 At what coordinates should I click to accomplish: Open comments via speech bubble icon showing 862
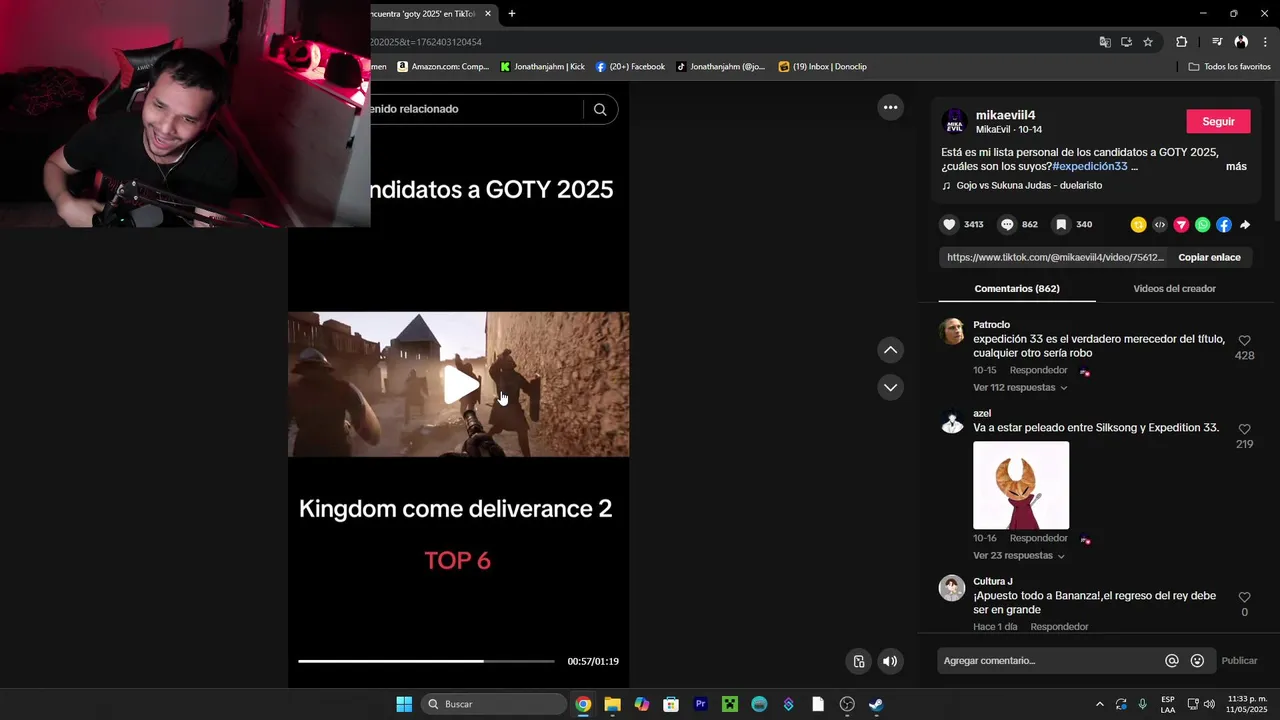[x=1008, y=225]
